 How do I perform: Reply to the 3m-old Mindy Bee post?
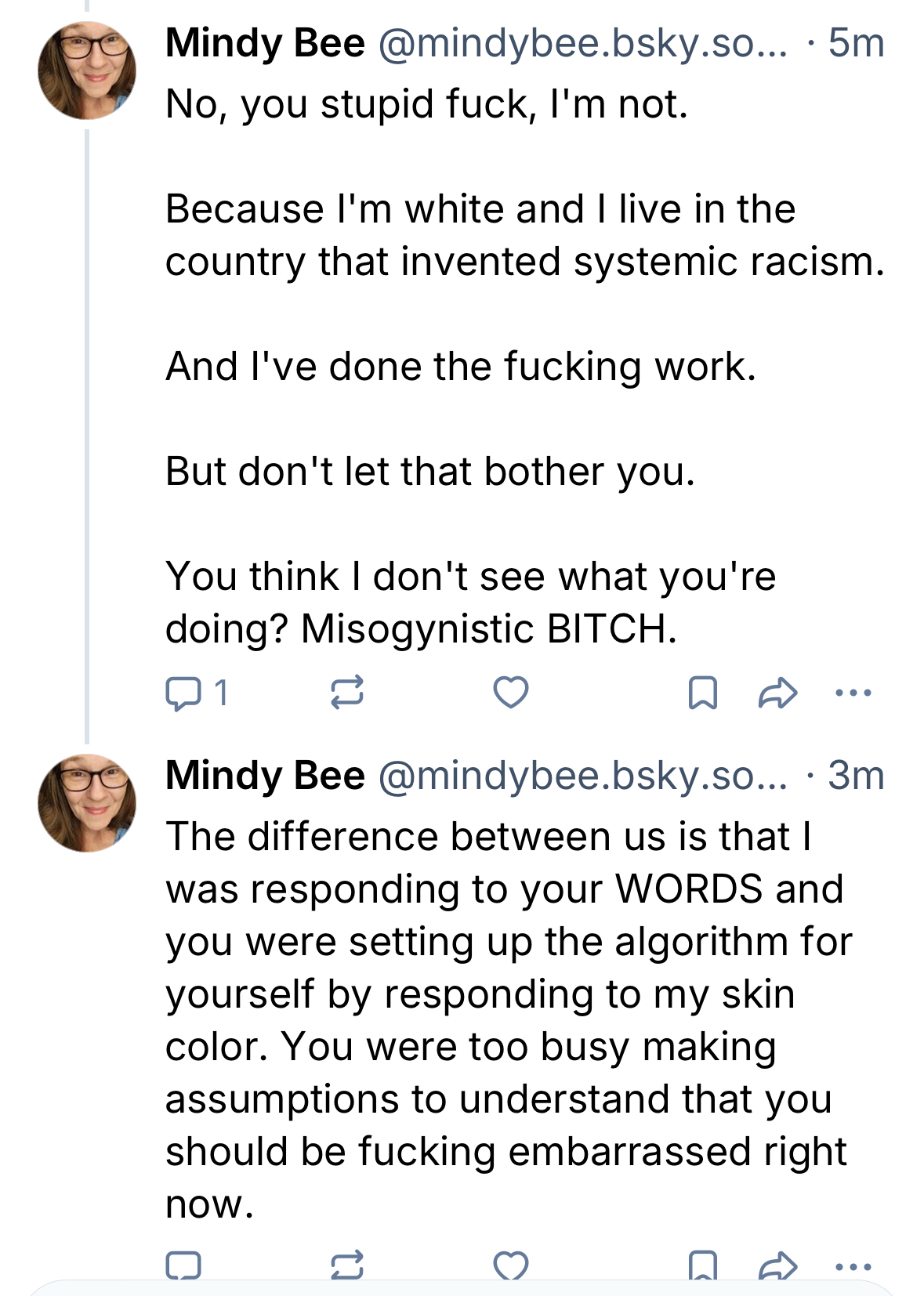pyautogui.click(x=183, y=1265)
